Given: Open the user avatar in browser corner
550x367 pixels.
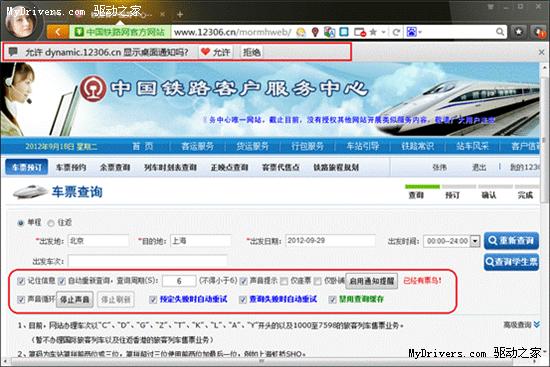Looking at the screenshot, I should tap(21, 23).
